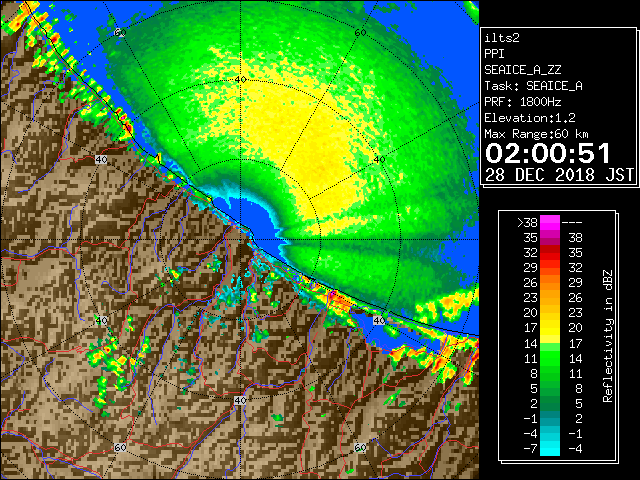Pick the cyan swatch at legend bottom
Viewport: 640px width, 480px height.
click(x=550, y=448)
